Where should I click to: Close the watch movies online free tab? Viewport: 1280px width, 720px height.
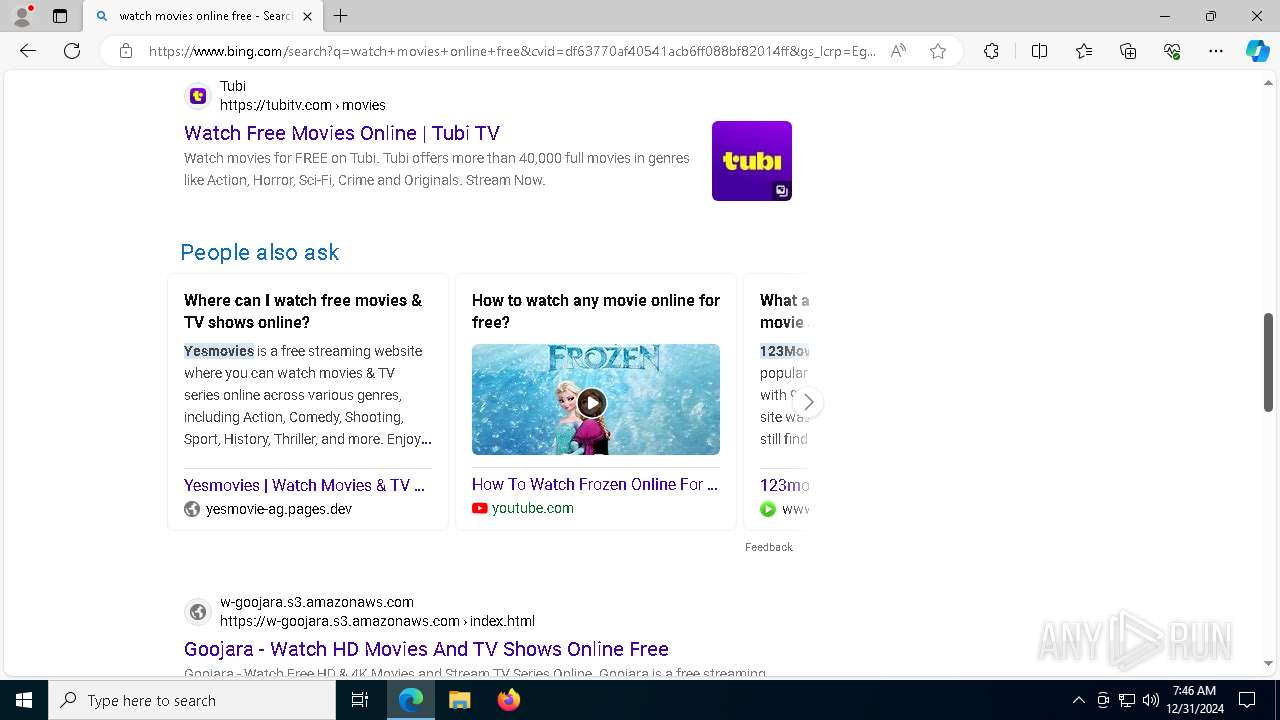[x=307, y=16]
